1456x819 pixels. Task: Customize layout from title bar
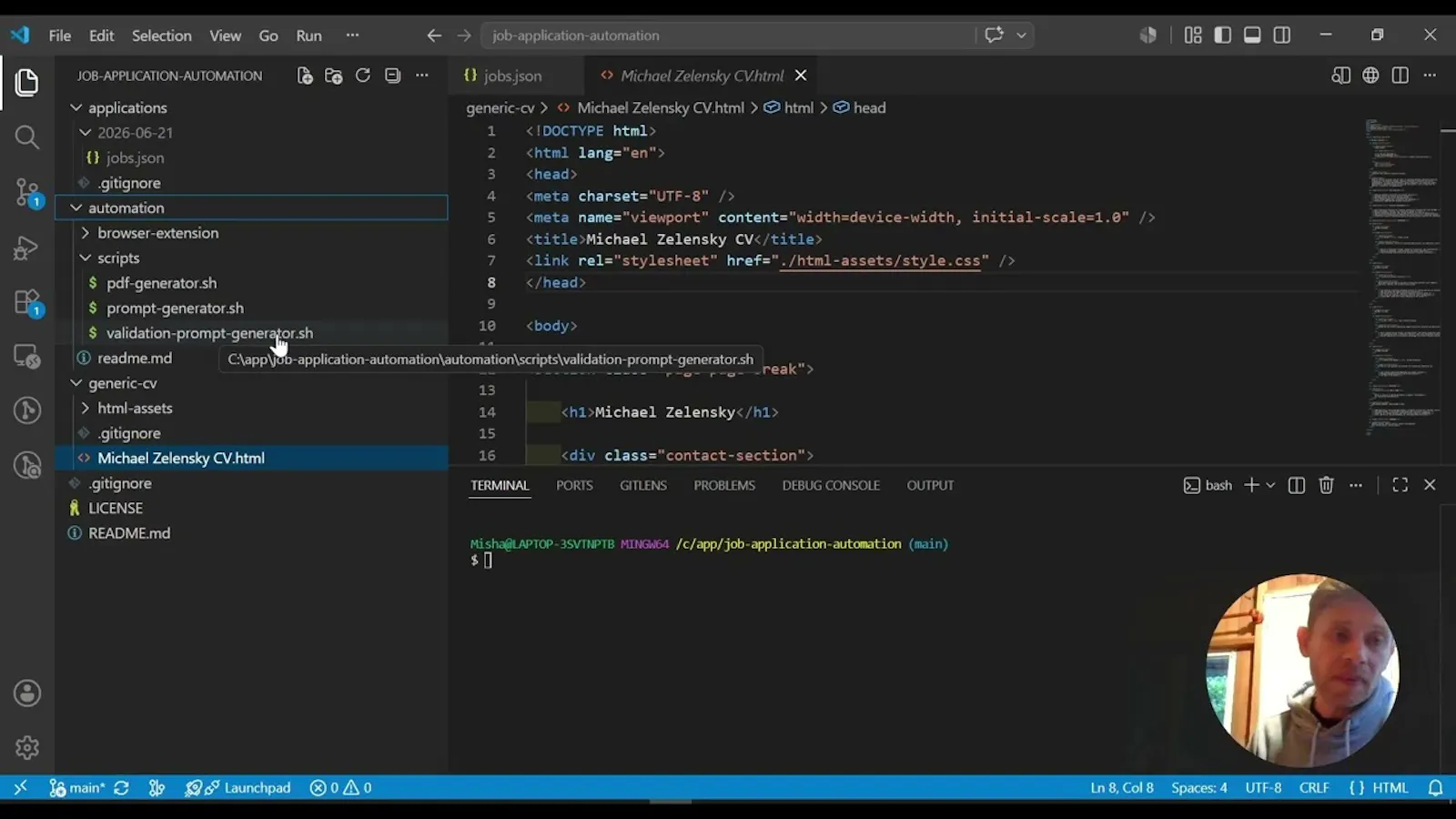[1193, 35]
